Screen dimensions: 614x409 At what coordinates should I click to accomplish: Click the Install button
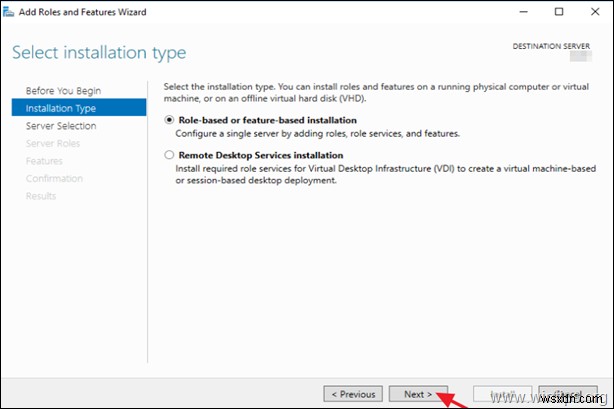[x=497, y=394]
